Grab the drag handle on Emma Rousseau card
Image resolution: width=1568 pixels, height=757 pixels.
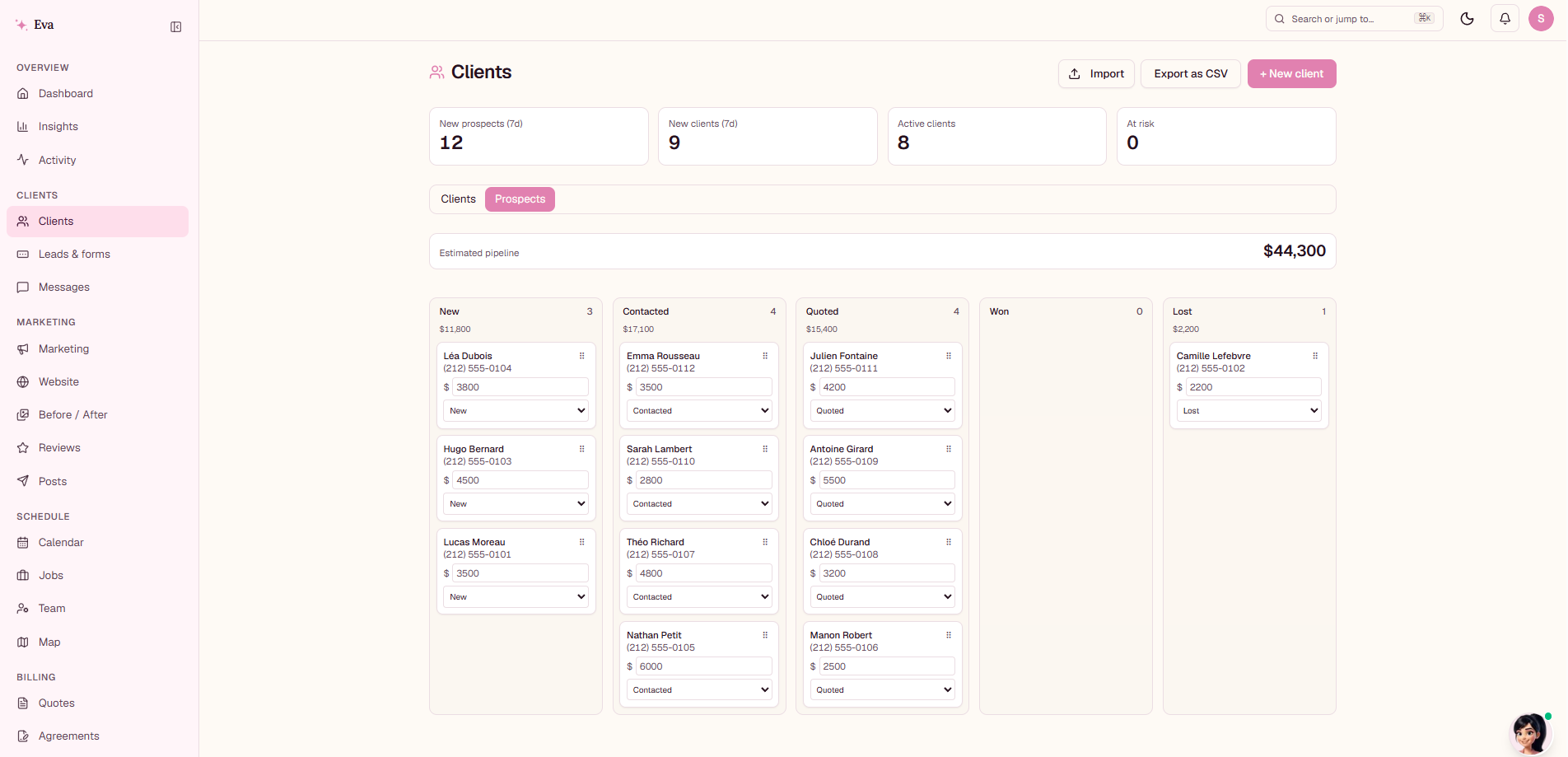click(765, 356)
